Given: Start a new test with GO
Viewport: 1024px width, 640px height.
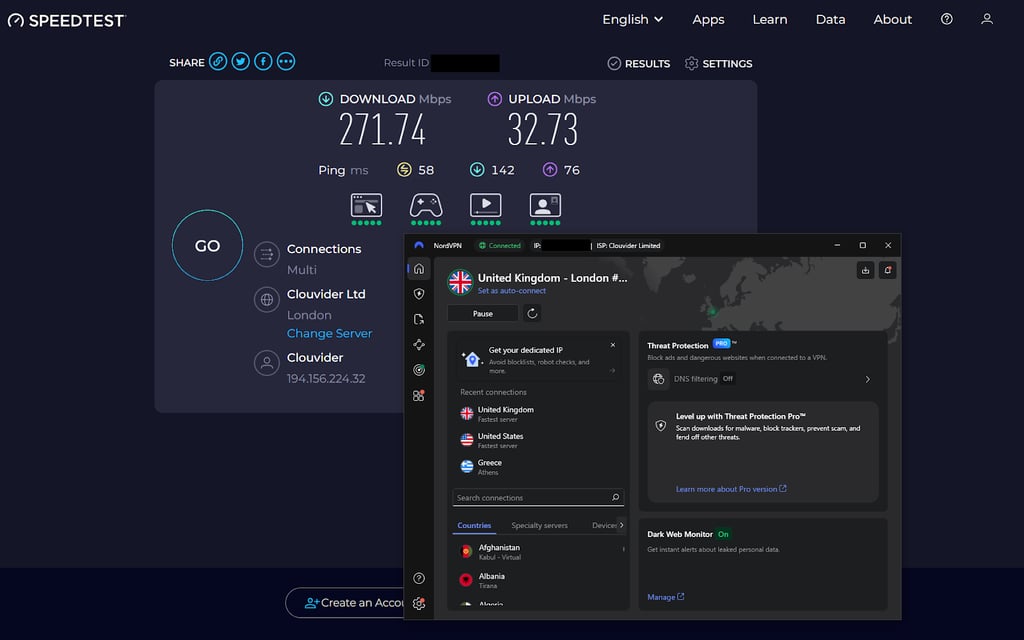Looking at the screenshot, I should 208,246.
